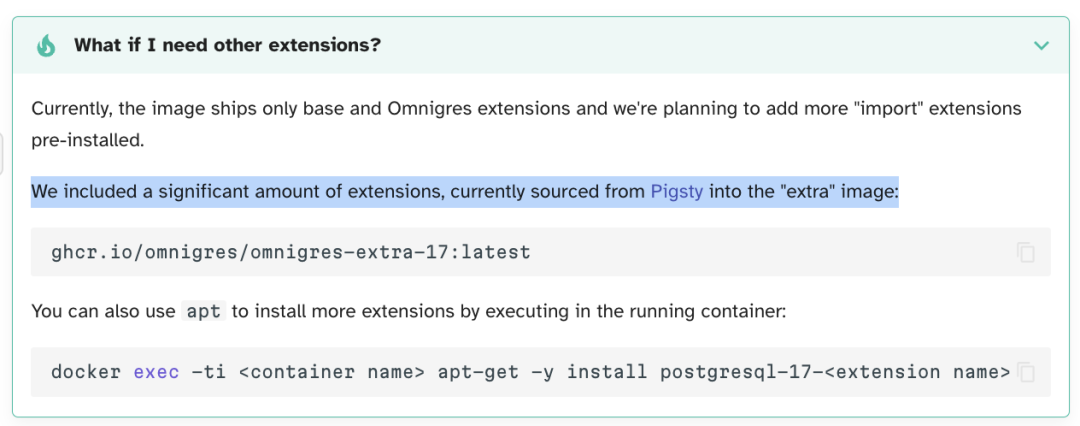Viewport: 1080px width, 426px height.
Task: Click the word "Omnigres" in the first paragraph
Action: click(427, 108)
